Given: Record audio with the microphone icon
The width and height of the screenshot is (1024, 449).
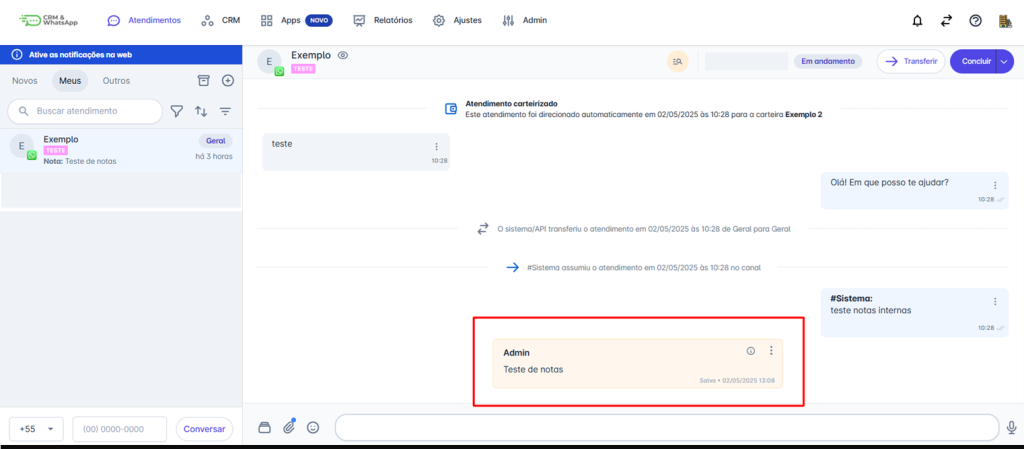Looking at the screenshot, I should tap(1012, 427).
